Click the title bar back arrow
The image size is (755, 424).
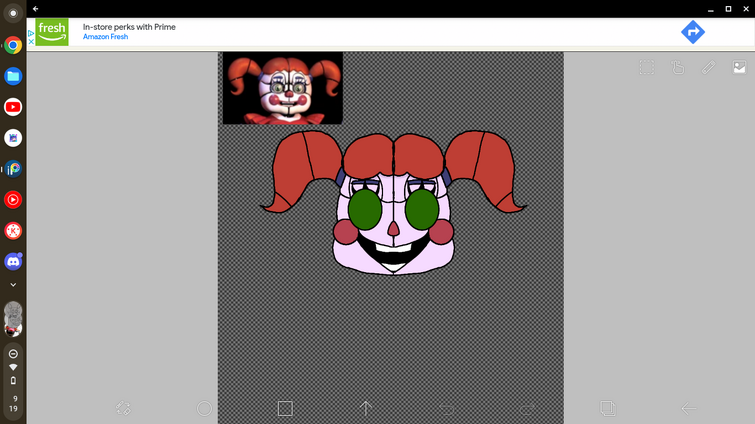(36, 9)
